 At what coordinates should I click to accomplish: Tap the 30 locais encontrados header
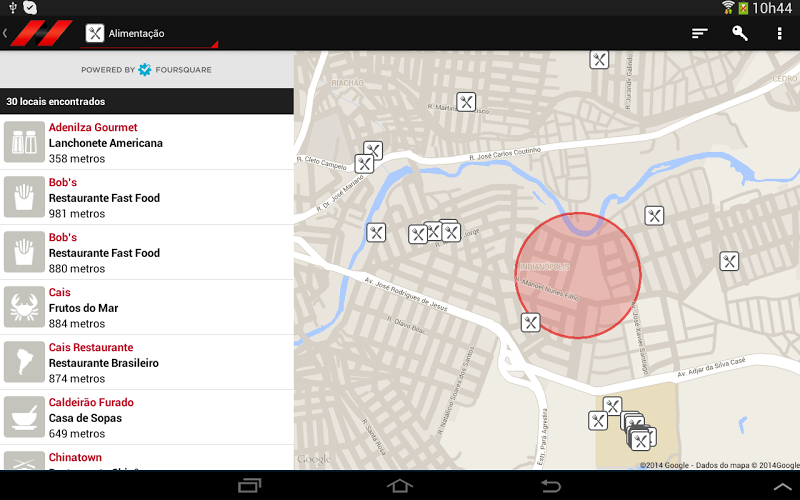(147, 101)
